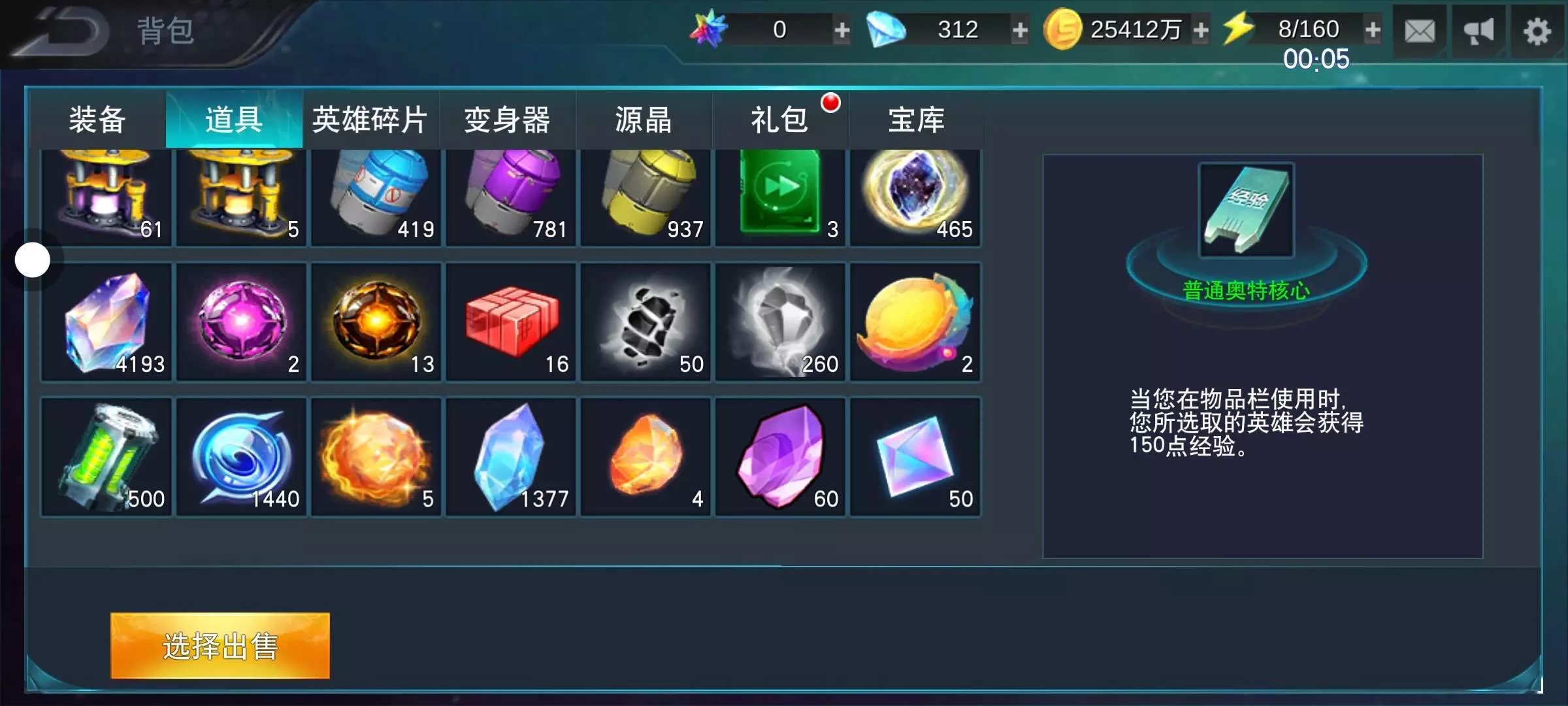
Task: Open the mail envelope icon
Action: (1420, 31)
